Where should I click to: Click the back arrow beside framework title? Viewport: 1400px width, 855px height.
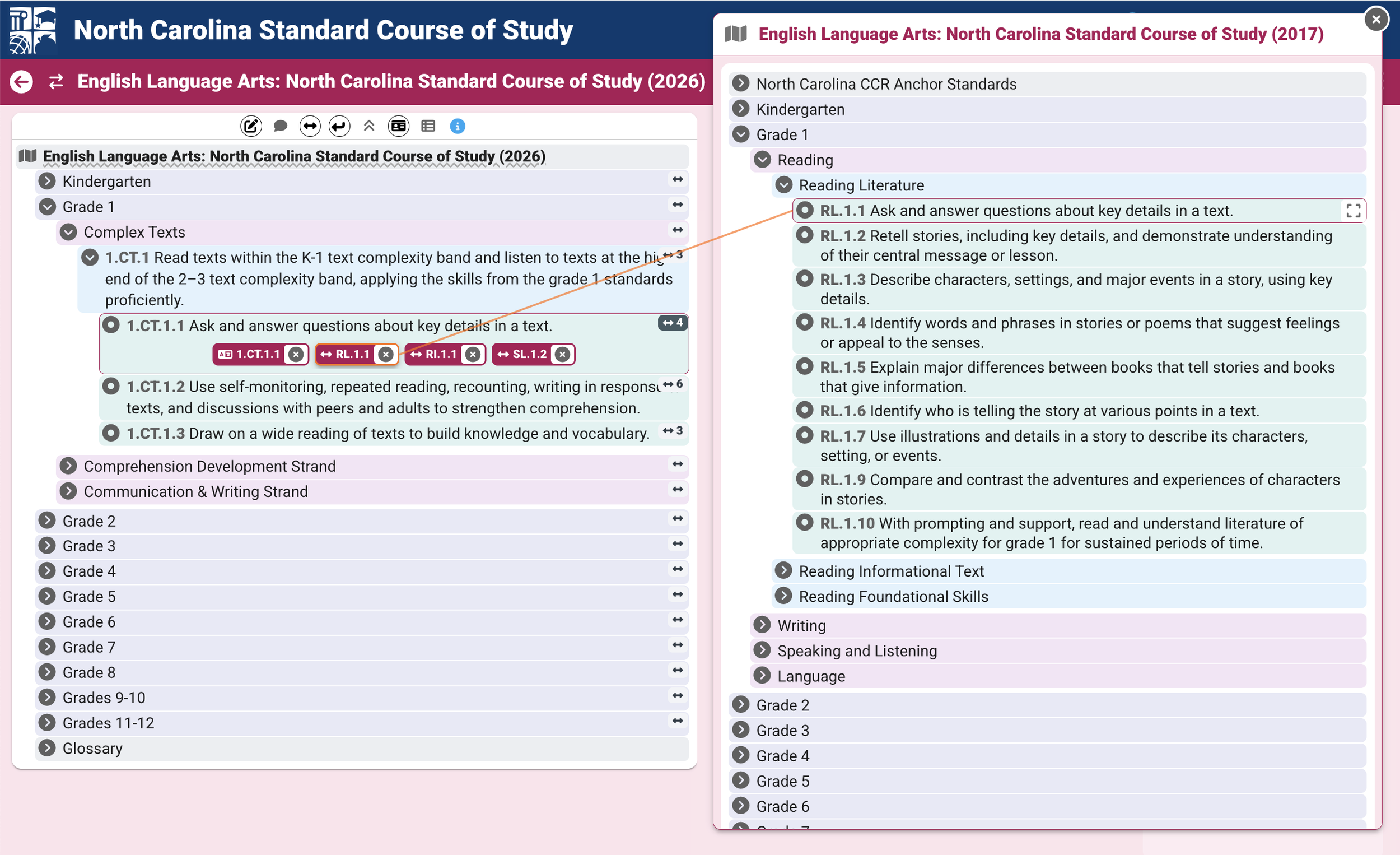[x=22, y=82]
